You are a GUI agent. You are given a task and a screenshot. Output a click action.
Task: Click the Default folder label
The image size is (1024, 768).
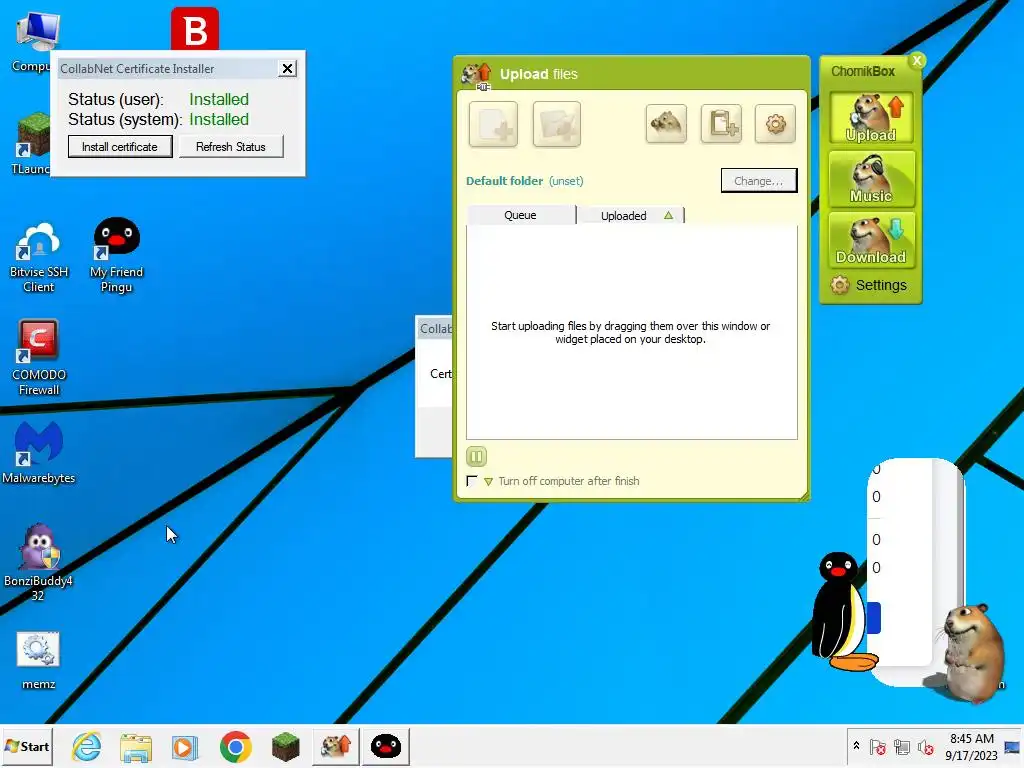(504, 181)
